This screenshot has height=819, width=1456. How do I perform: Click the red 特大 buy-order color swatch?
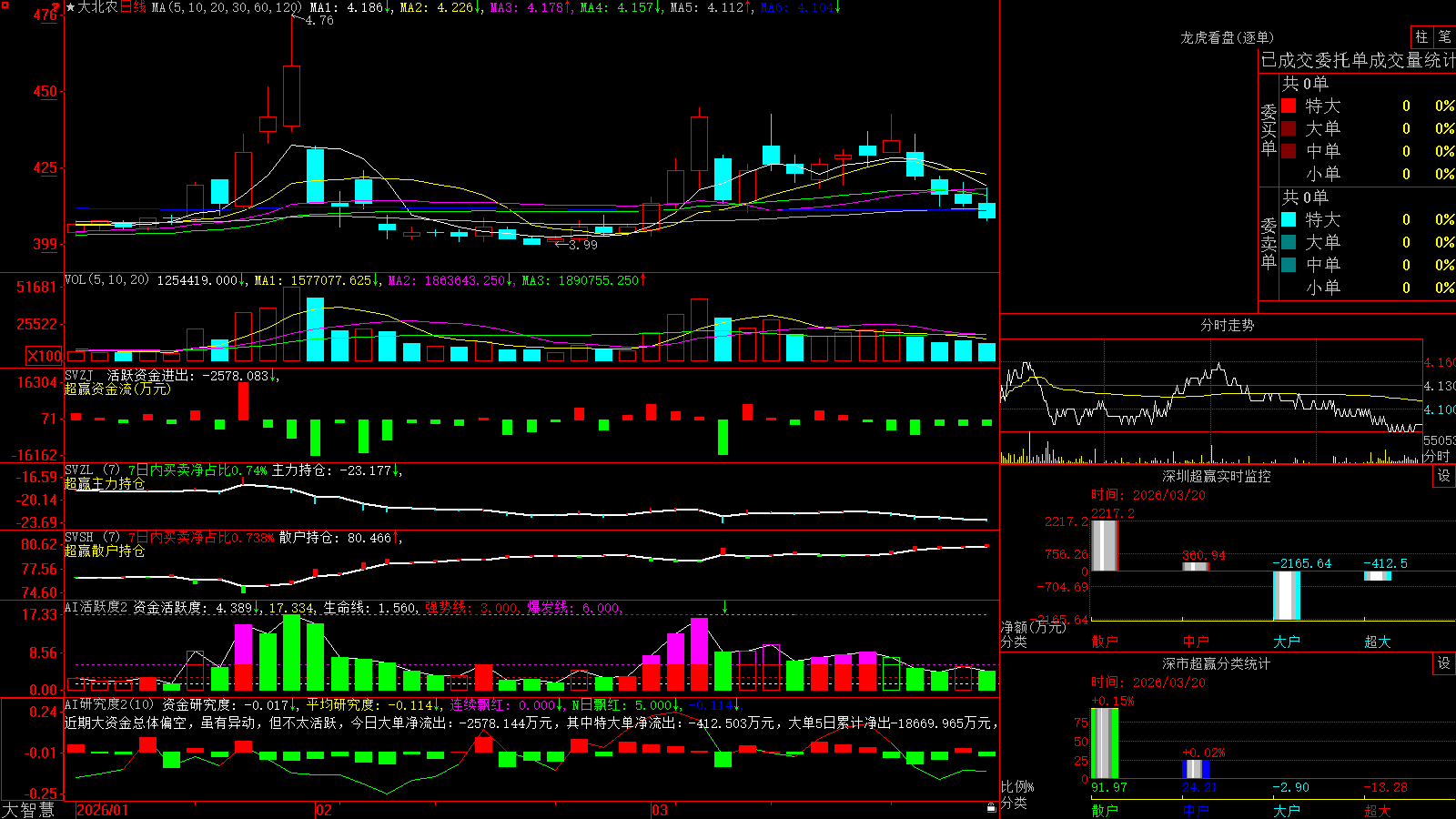coord(1289,106)
